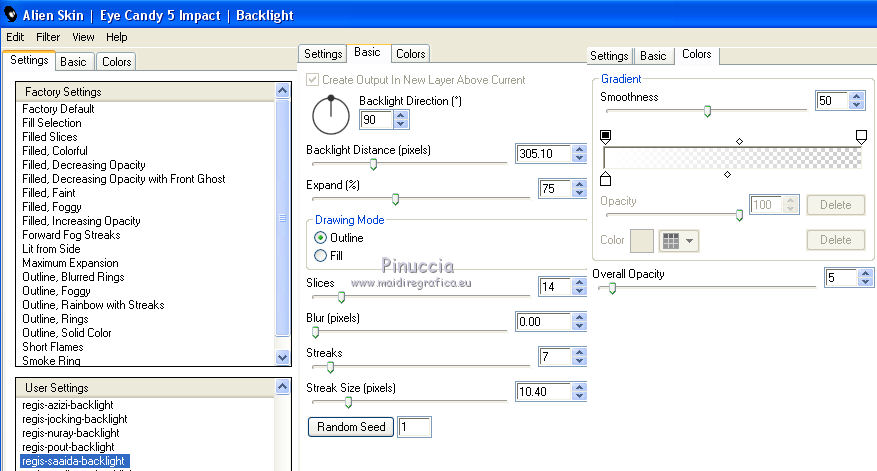The image size is (877, 471).
Task: Click the Smoothness value field
Action: point(832,101)
